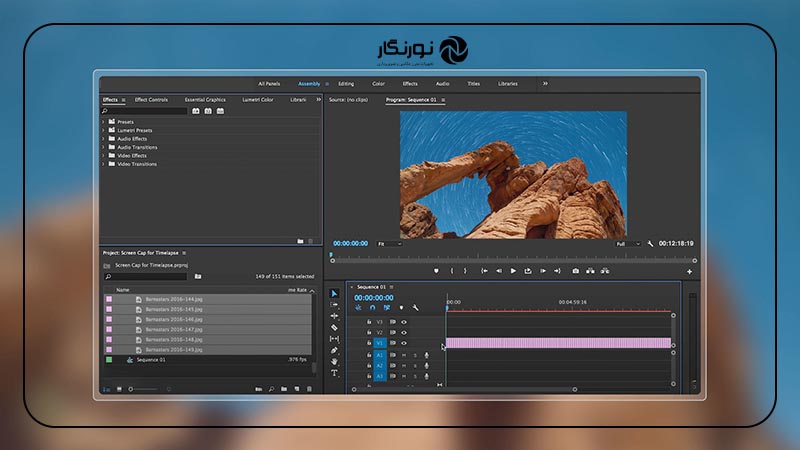
Task: Expand the Lumetri Presets folder
Action: coord(104,130)
